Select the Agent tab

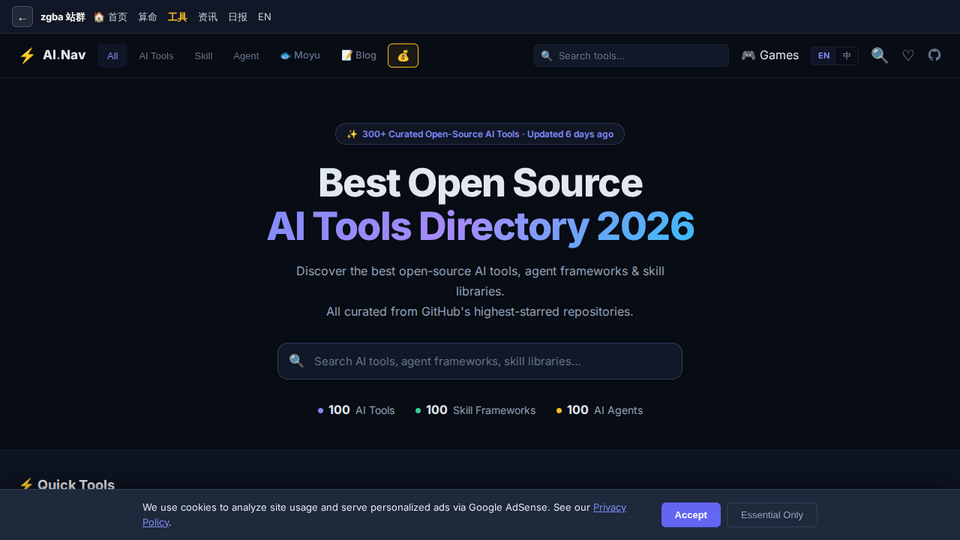click(x=246, y=56)
